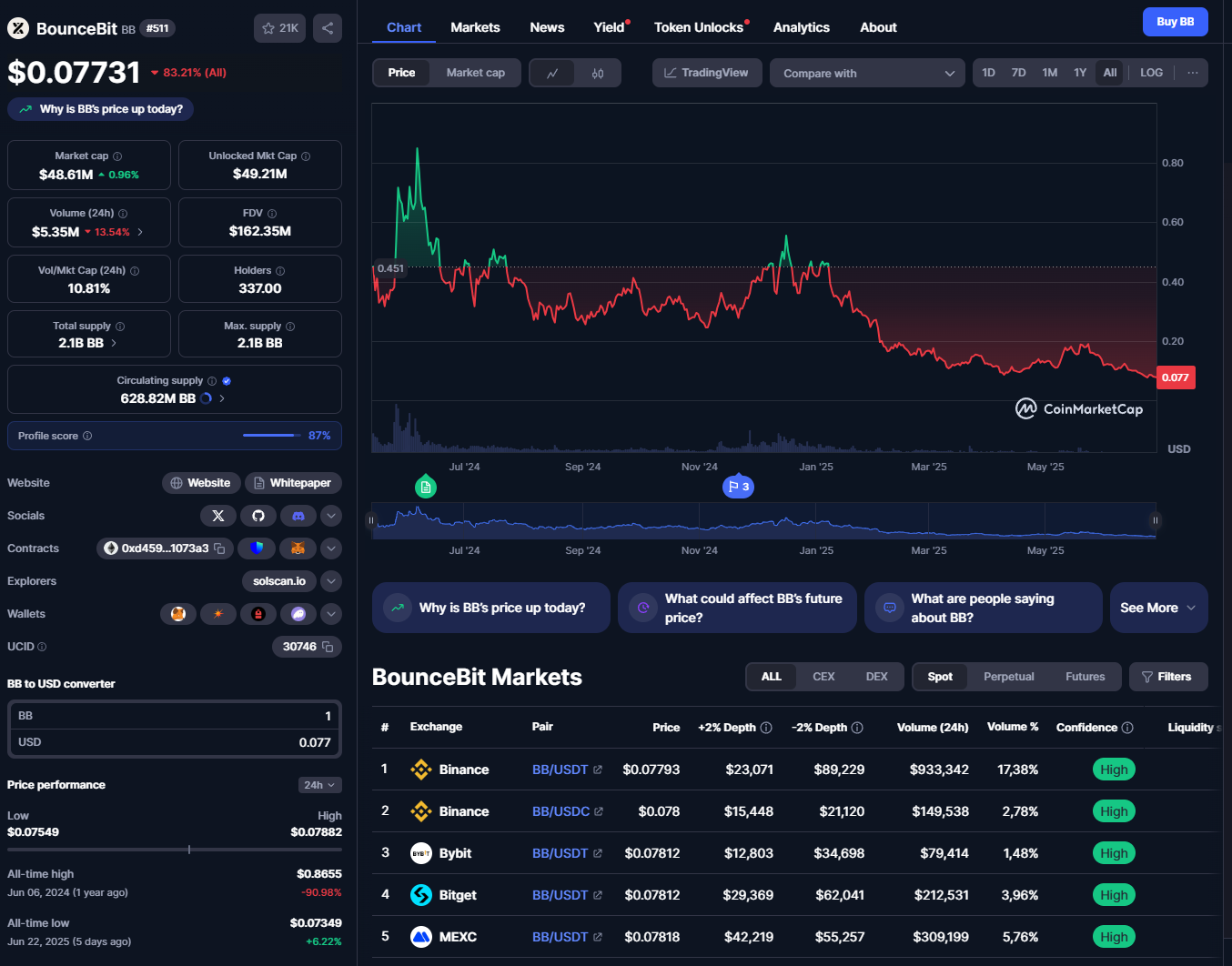Click the MetaMask fox icon in Contracts
1232x966 pixels.
click(x=298, y=548)
